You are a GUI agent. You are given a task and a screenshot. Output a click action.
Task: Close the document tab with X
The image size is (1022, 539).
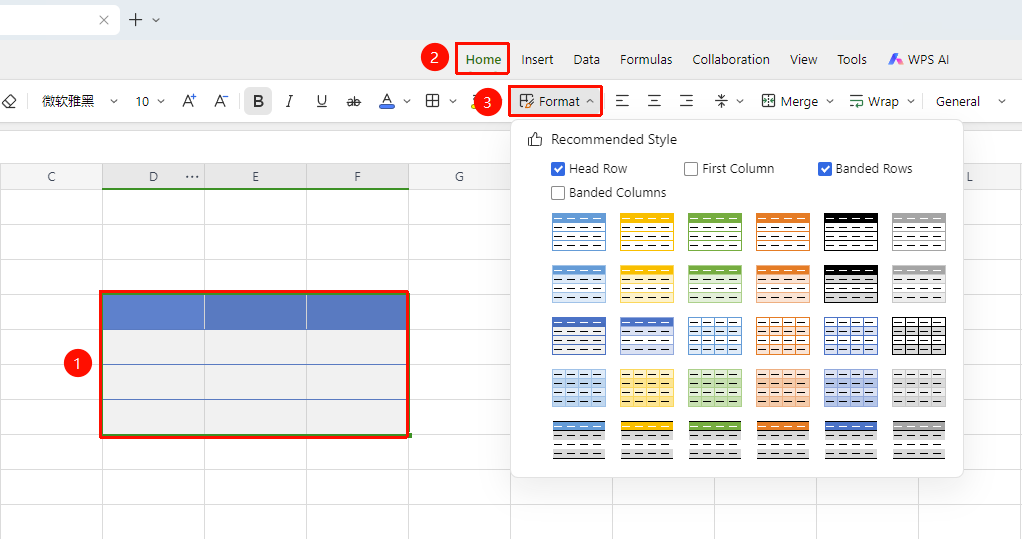tap(104, 20)
